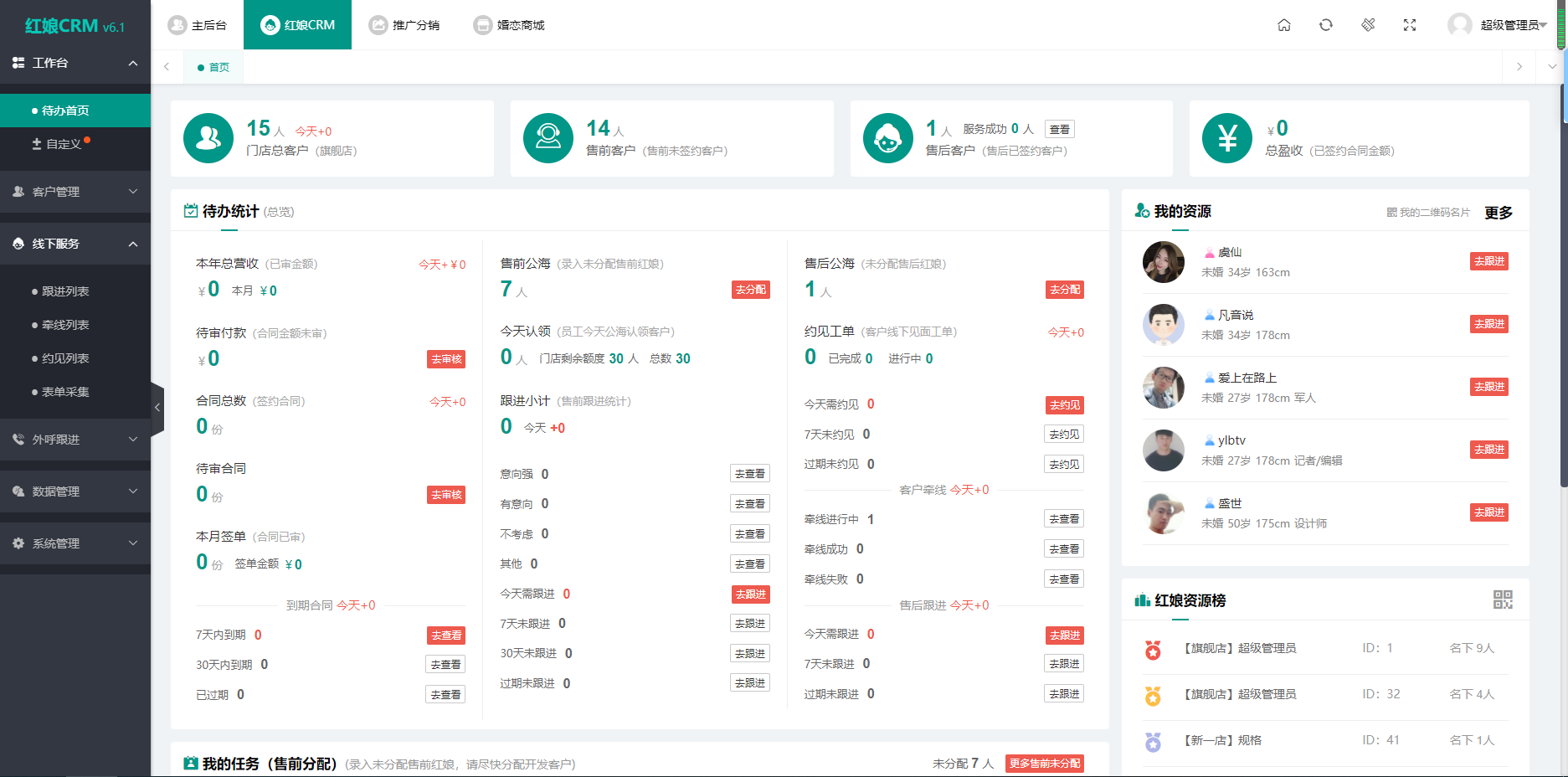Click the collapse arrow on the sidebar edge
The height and width of the screenshot is (777, 1568).
pyautogui.click(x=157, y=408)
